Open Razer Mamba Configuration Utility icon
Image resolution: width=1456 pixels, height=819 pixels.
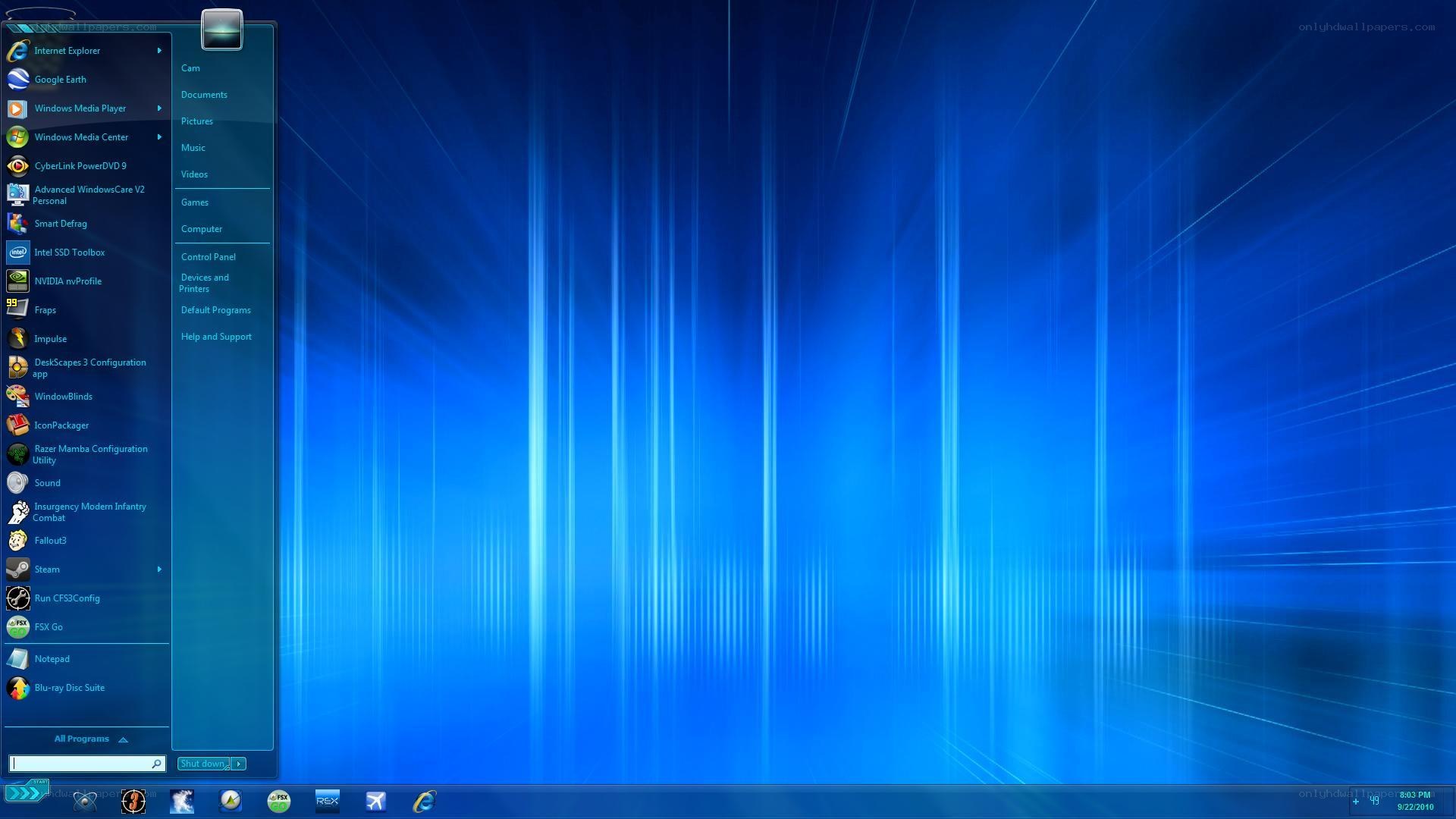pyautogui.click(x=17, y=454)
